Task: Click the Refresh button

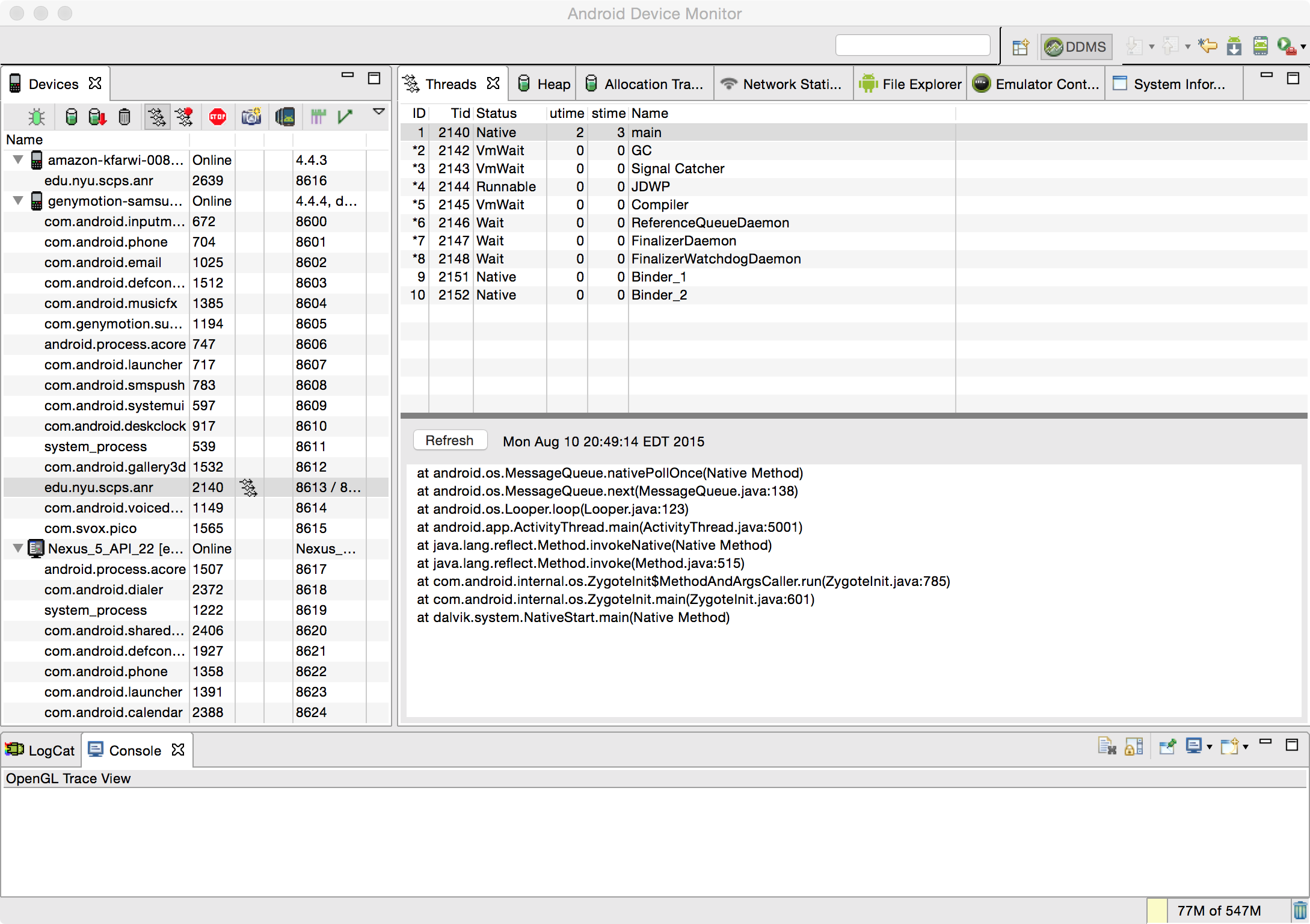Action: pyautogui.click(x=449, y=440)
